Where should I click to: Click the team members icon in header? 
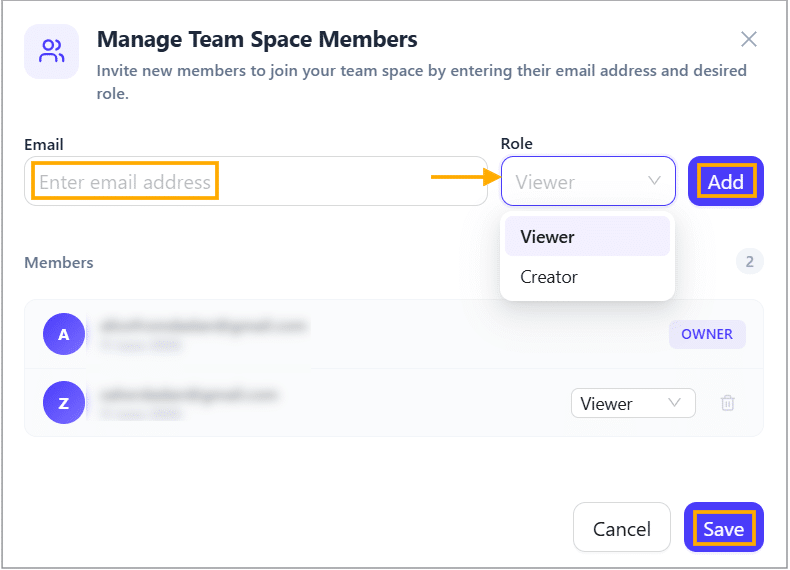[52, 51]
